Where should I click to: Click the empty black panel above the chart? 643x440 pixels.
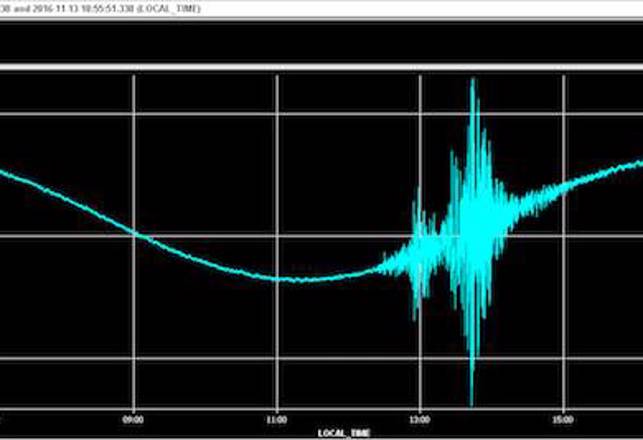(320, 40)
